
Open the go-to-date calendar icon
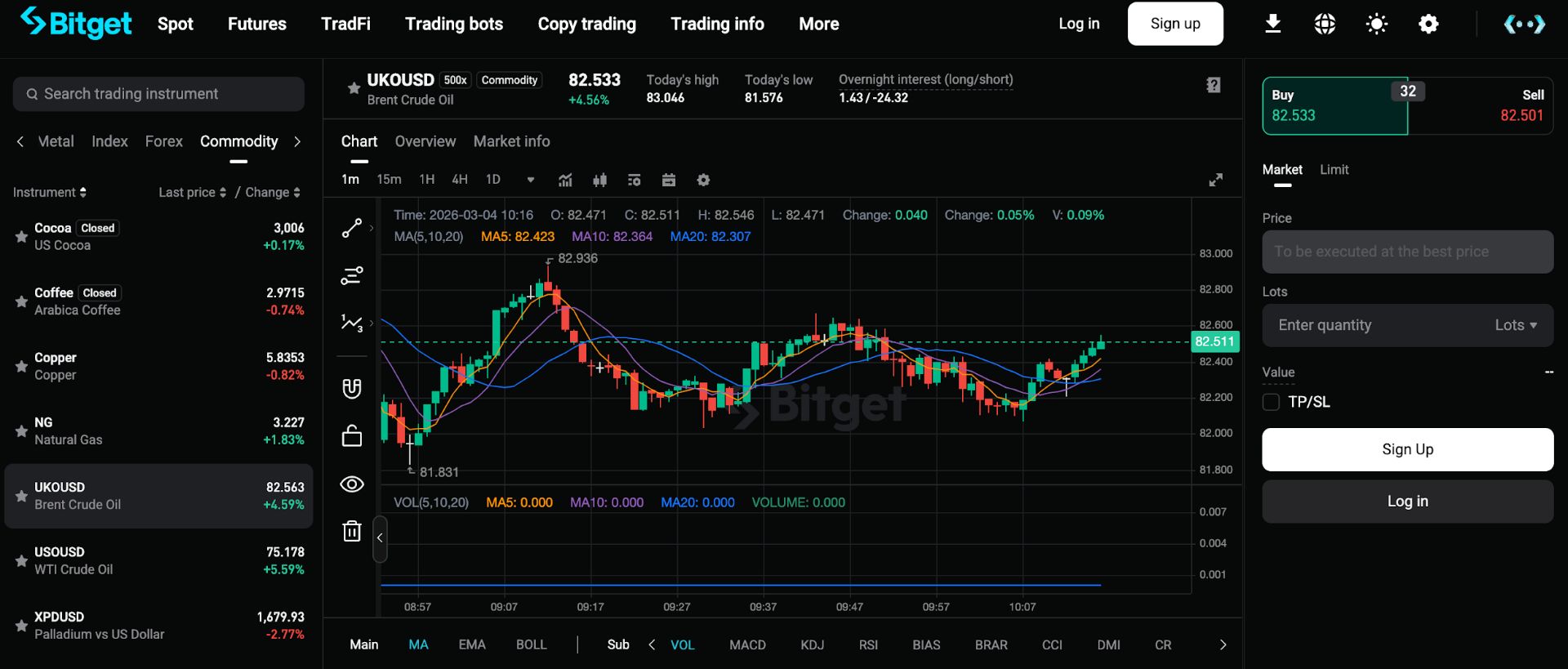pos(669,180)
